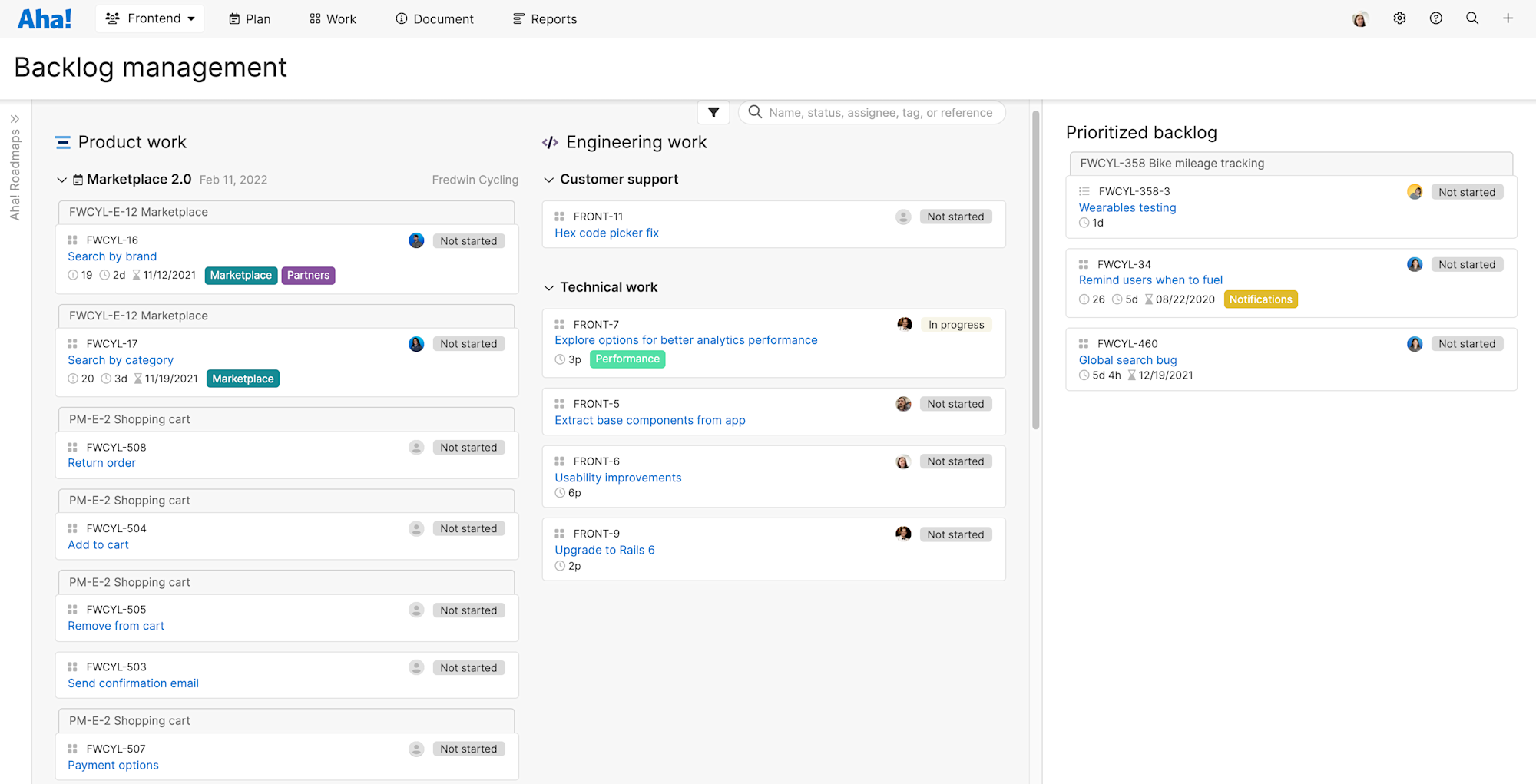Open the settings gear icon
The width and height of the screenshot is (1536, 784).
pos(1399,18)
